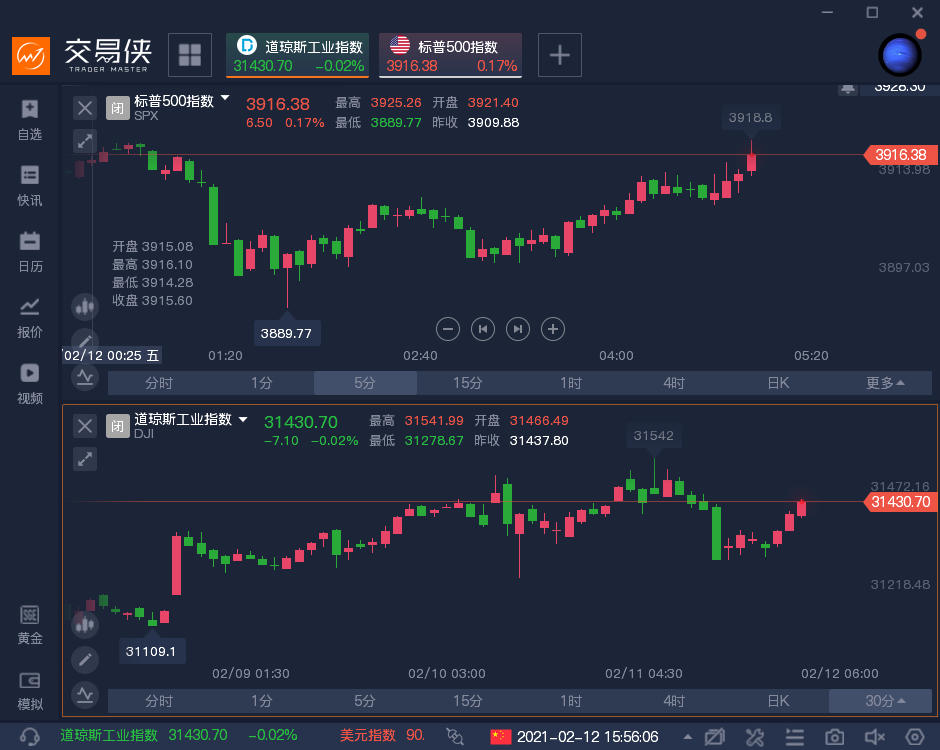Viewport: 940px width, 750px height.
Task: Open the 标普500指数 symbol selector dropdown
Action: [225, 98]
